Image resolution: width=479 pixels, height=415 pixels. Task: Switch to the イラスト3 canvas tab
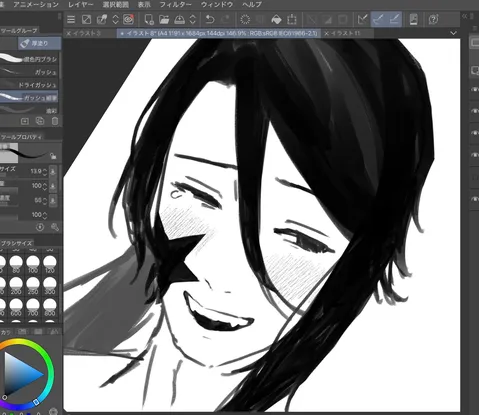pos(87,33)
